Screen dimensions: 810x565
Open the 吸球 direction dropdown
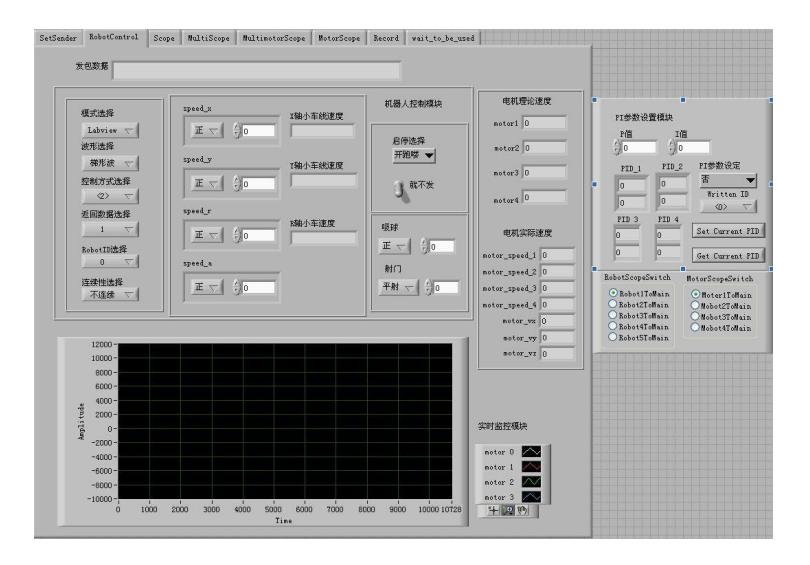(x=395, y=246)
